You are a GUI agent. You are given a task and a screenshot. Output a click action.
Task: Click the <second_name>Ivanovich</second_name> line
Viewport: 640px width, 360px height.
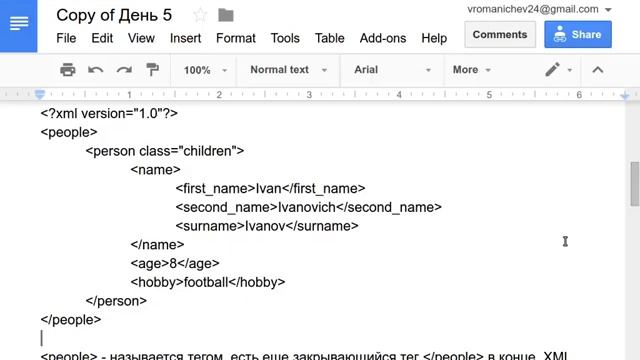pos(309,207)
